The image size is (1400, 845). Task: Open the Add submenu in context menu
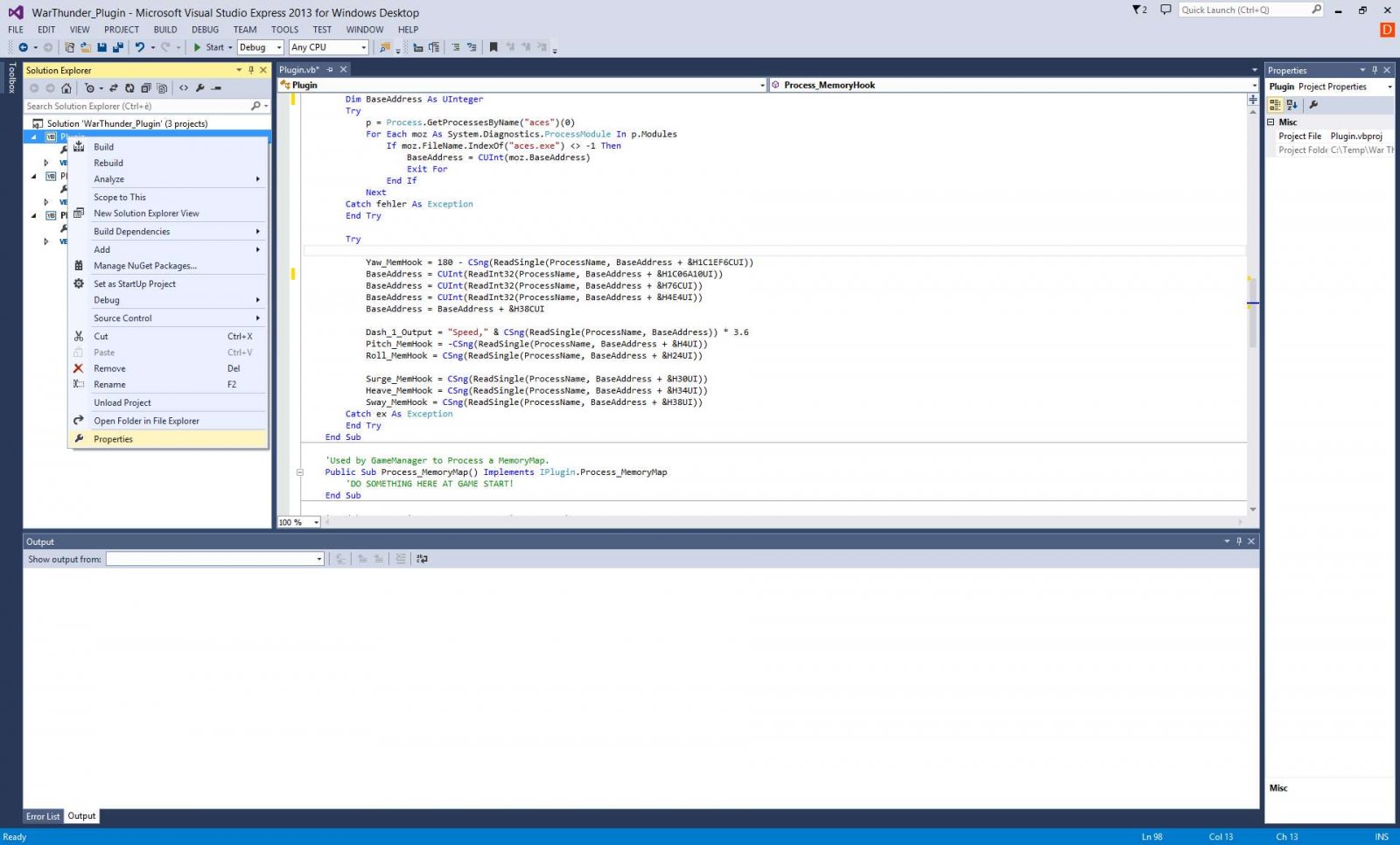point(168,249)
